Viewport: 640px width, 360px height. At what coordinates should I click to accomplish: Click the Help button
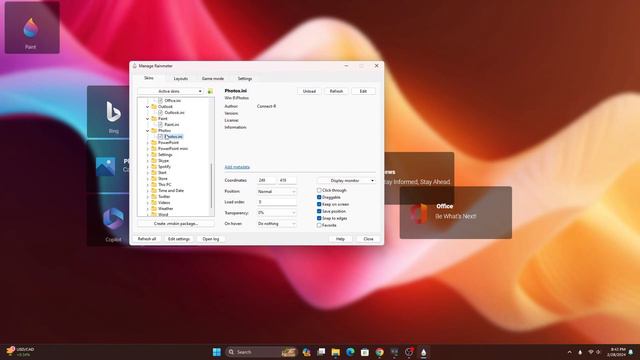(x=340, y=239)
